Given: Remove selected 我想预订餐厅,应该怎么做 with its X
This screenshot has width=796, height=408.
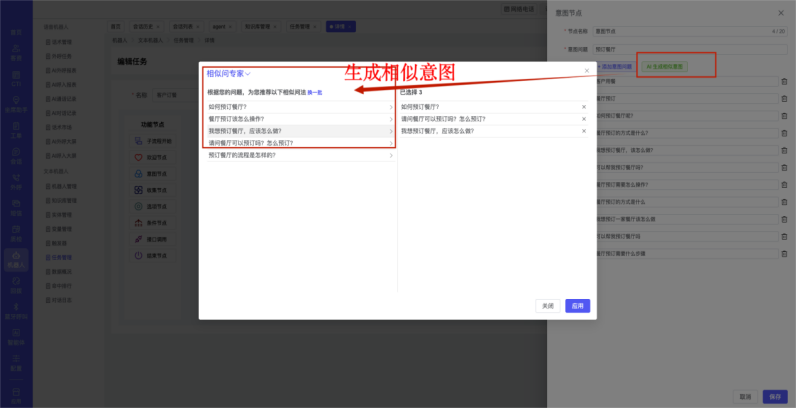Looking at the screenshot, I should 584,131.
